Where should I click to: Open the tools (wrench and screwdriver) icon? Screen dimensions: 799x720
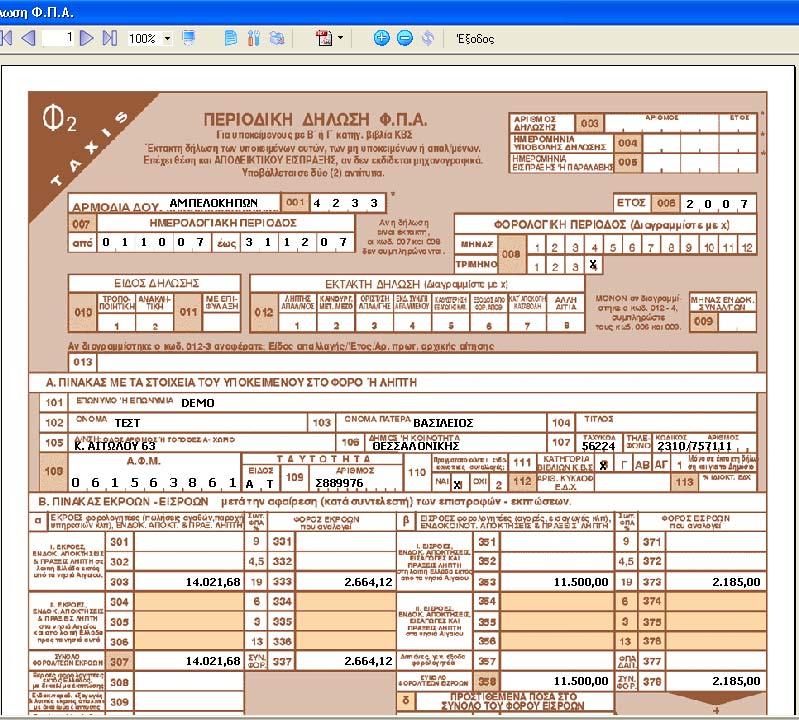tap(253, 38)
